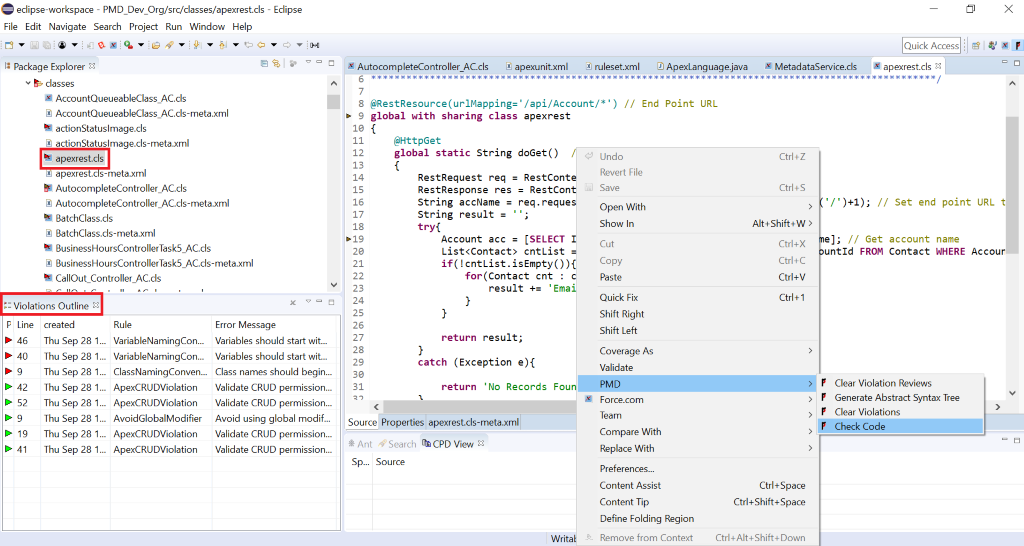The width and height of the screenshot is (1024, 546).
Task: Toggle Link with Editor in Package Explorer
Action: 276,63
